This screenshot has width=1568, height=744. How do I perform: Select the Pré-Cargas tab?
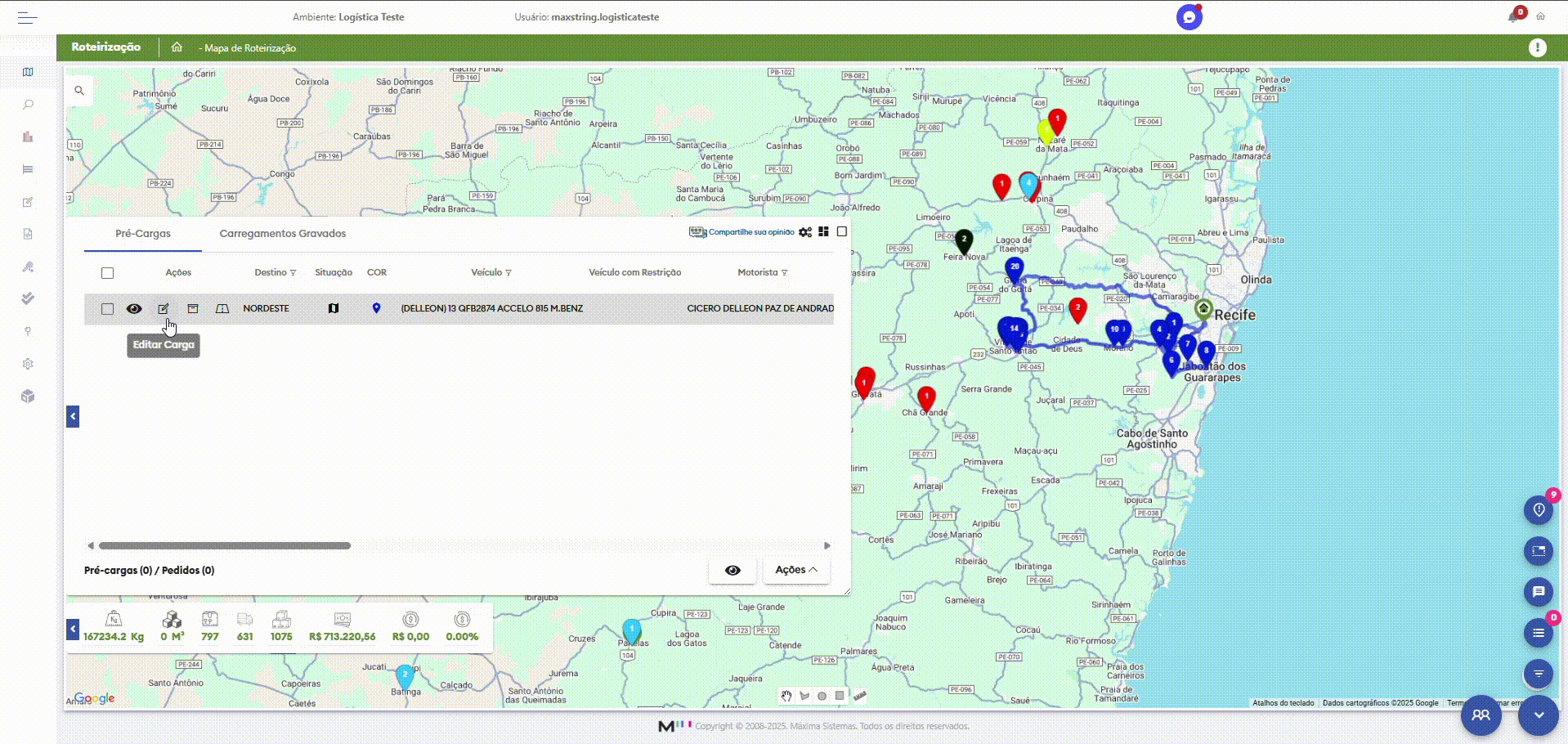143,234
